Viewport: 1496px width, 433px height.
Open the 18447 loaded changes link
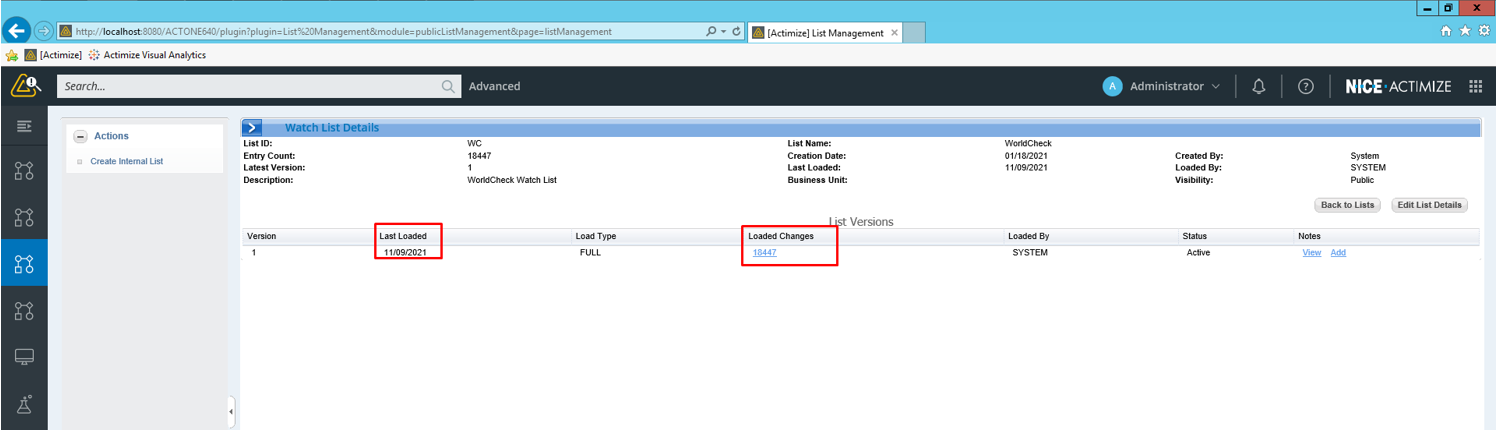tap(765, 252)
